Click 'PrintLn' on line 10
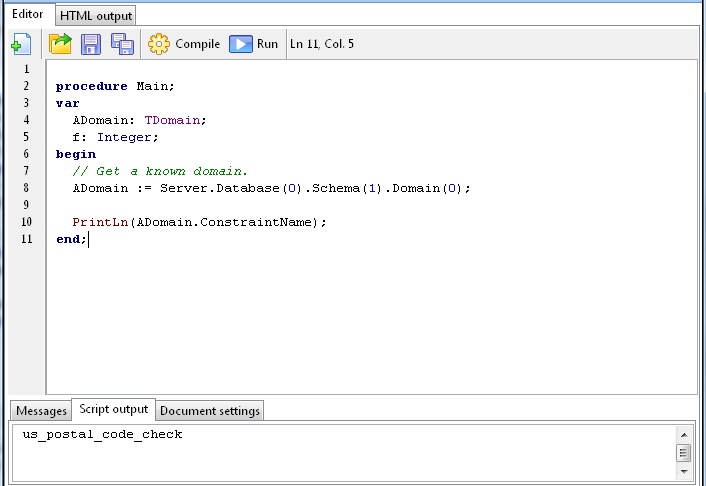This screenshot has width=706, height=486. coord(100,222)
